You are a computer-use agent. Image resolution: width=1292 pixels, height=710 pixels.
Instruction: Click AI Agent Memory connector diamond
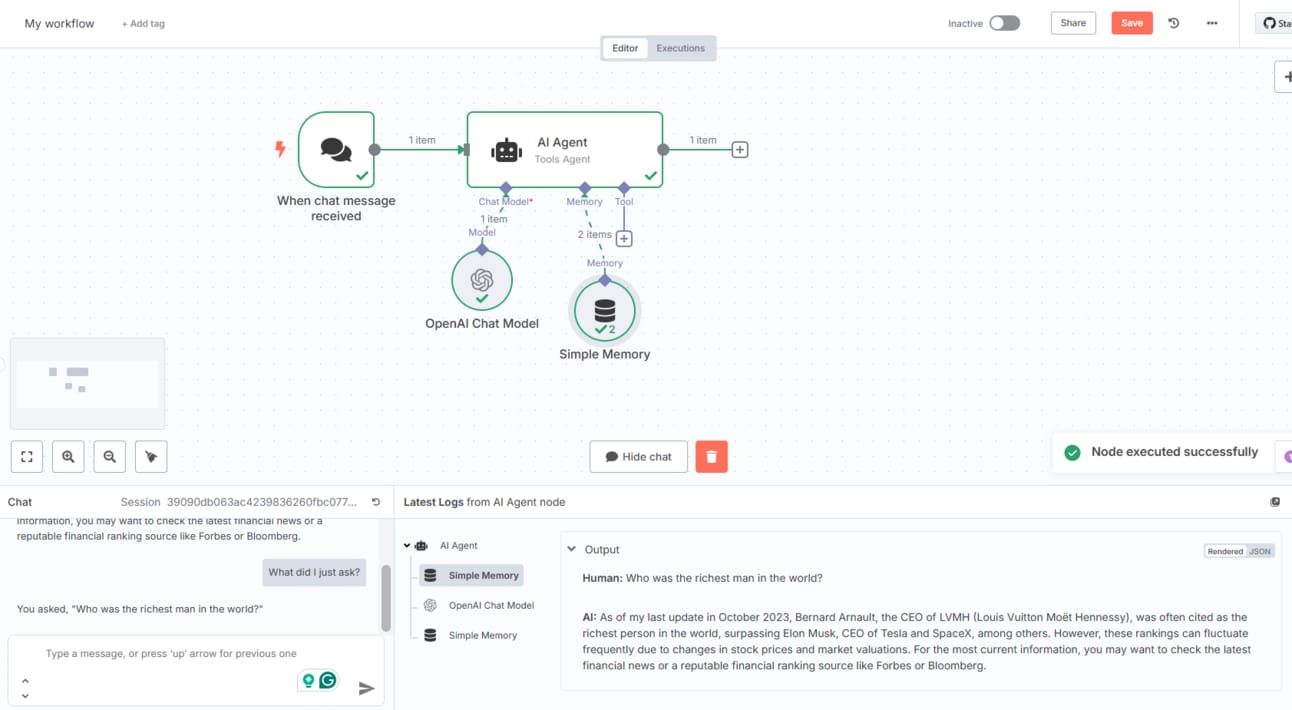[585, 188]
